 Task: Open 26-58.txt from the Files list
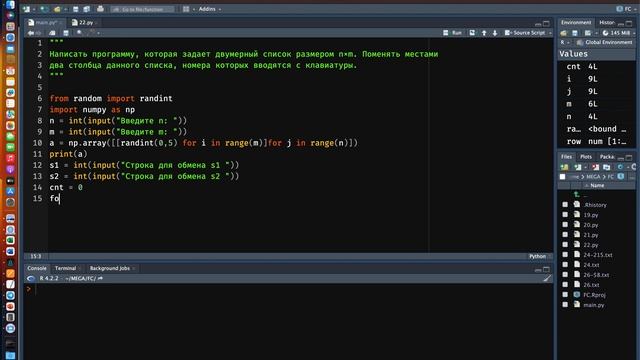pyautogui.click(x=596, y=275)
